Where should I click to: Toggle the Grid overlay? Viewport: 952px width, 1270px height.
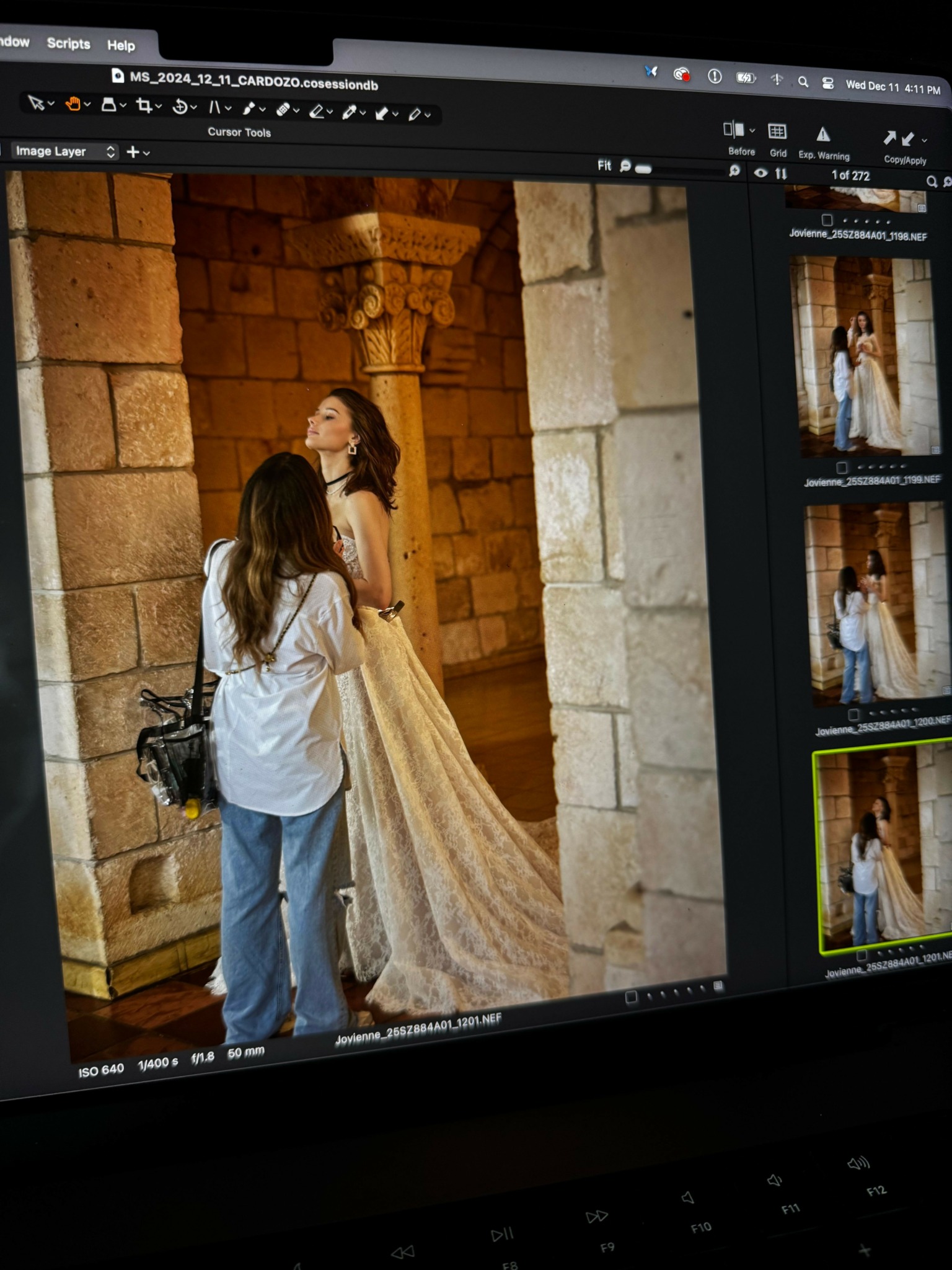[777, 132]
